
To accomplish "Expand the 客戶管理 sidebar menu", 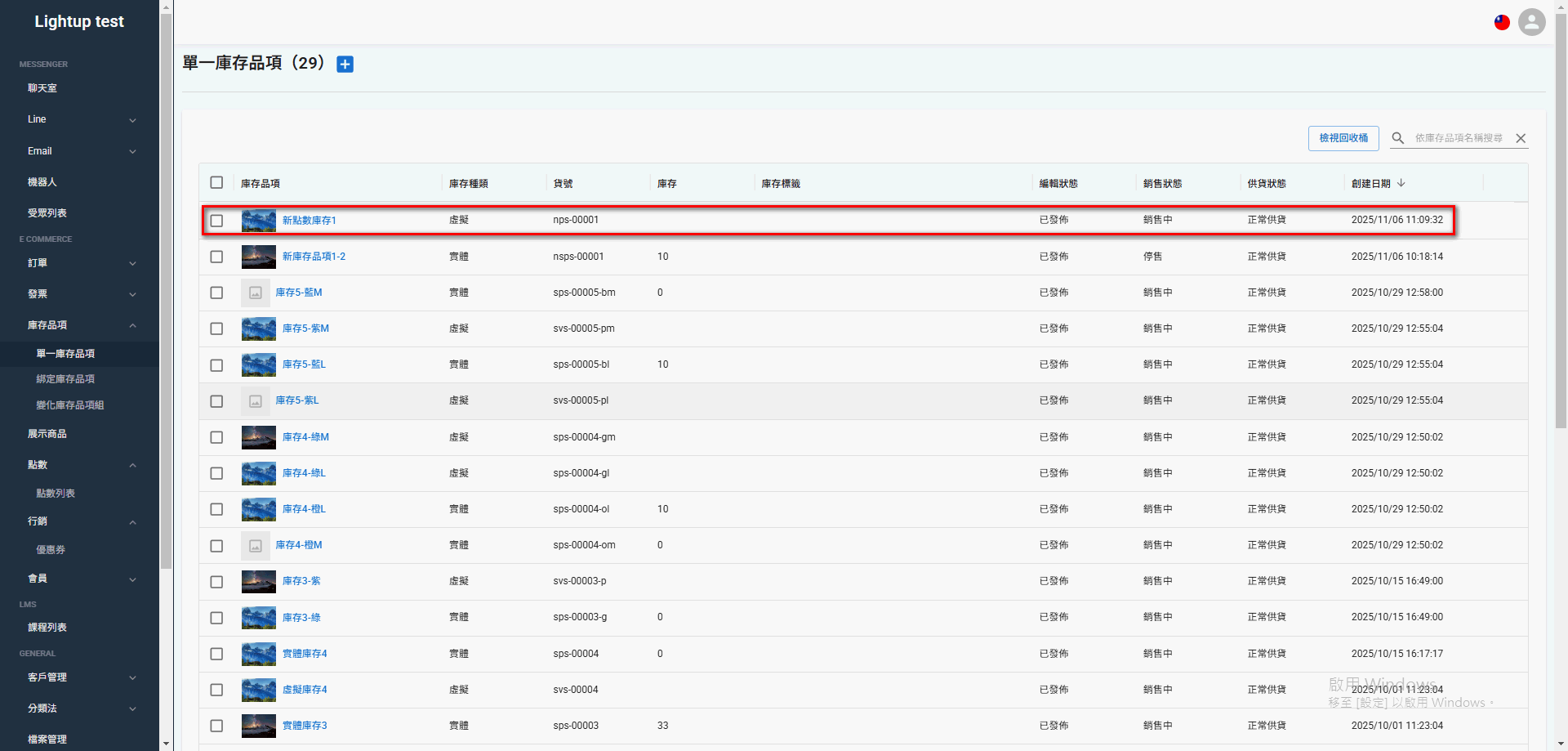I will [79, 677].
